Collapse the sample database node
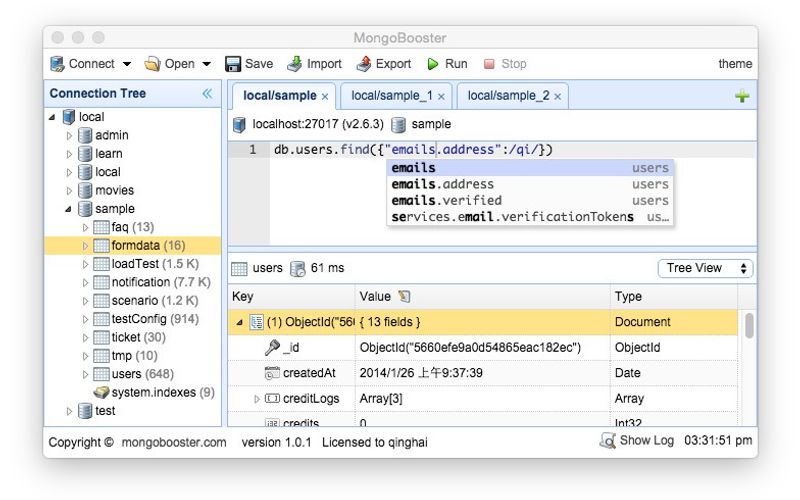The image size is (800, 500). pos(69,209)
